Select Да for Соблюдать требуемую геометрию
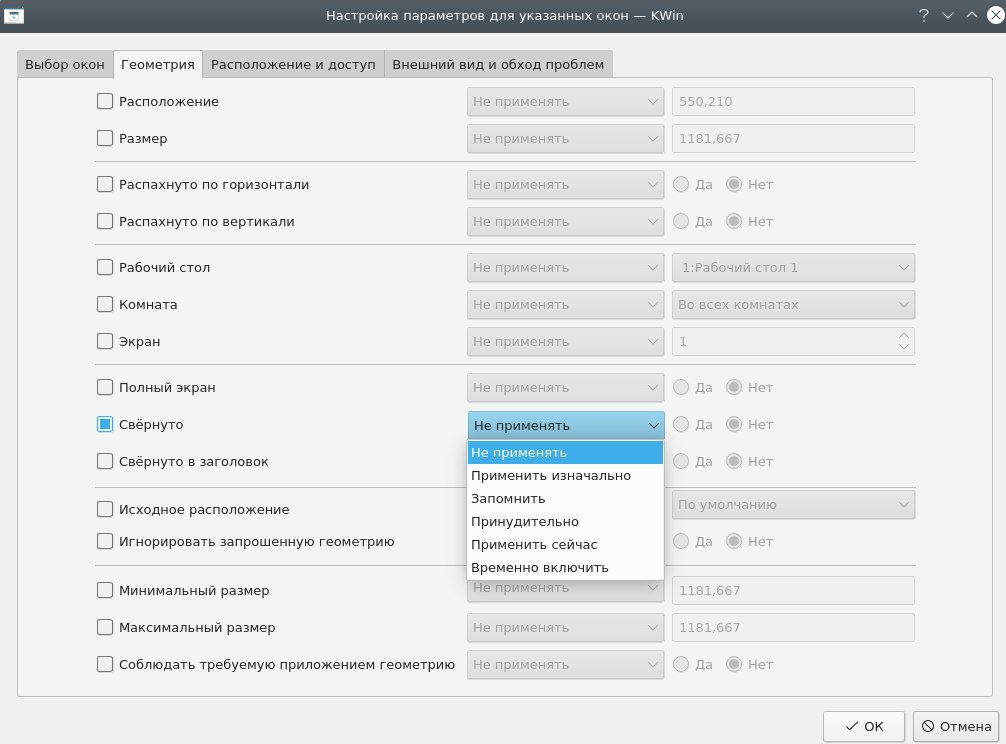 681,664
